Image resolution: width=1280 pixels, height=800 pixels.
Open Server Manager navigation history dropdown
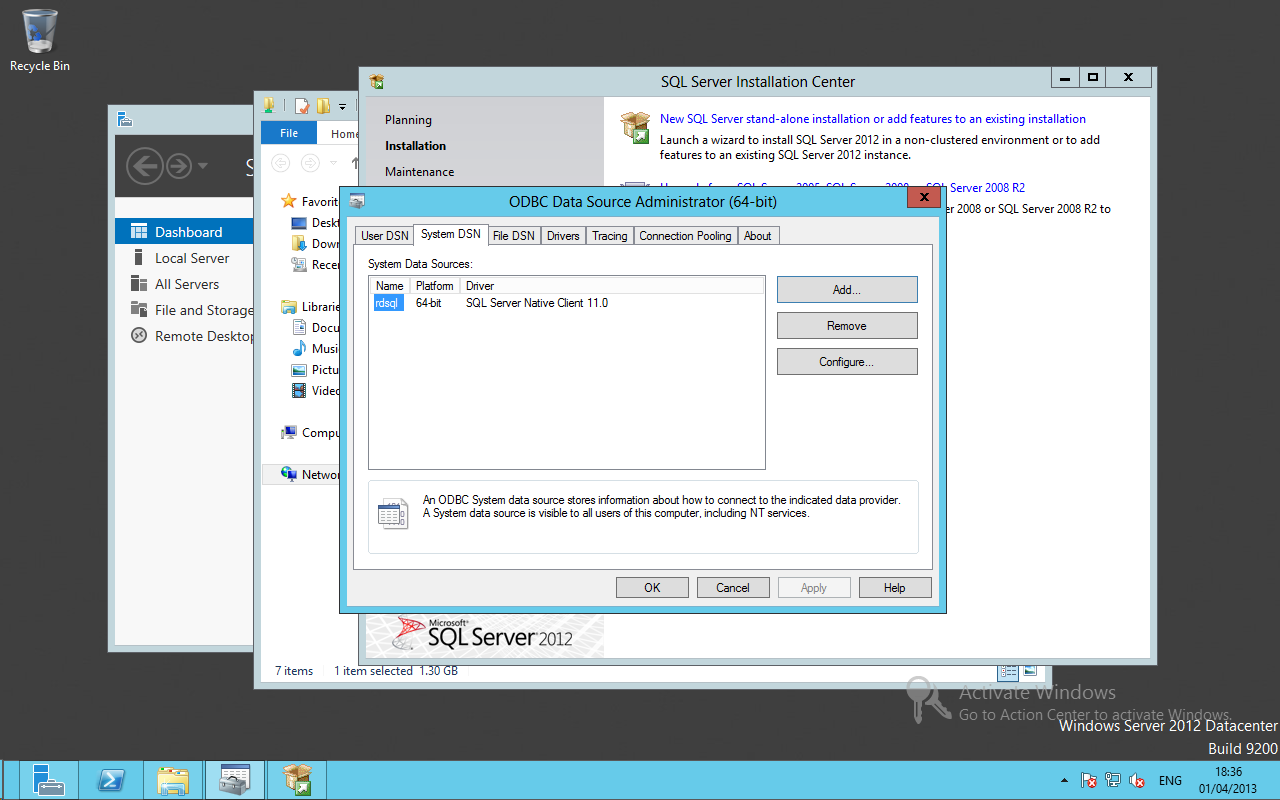[203, 166]
